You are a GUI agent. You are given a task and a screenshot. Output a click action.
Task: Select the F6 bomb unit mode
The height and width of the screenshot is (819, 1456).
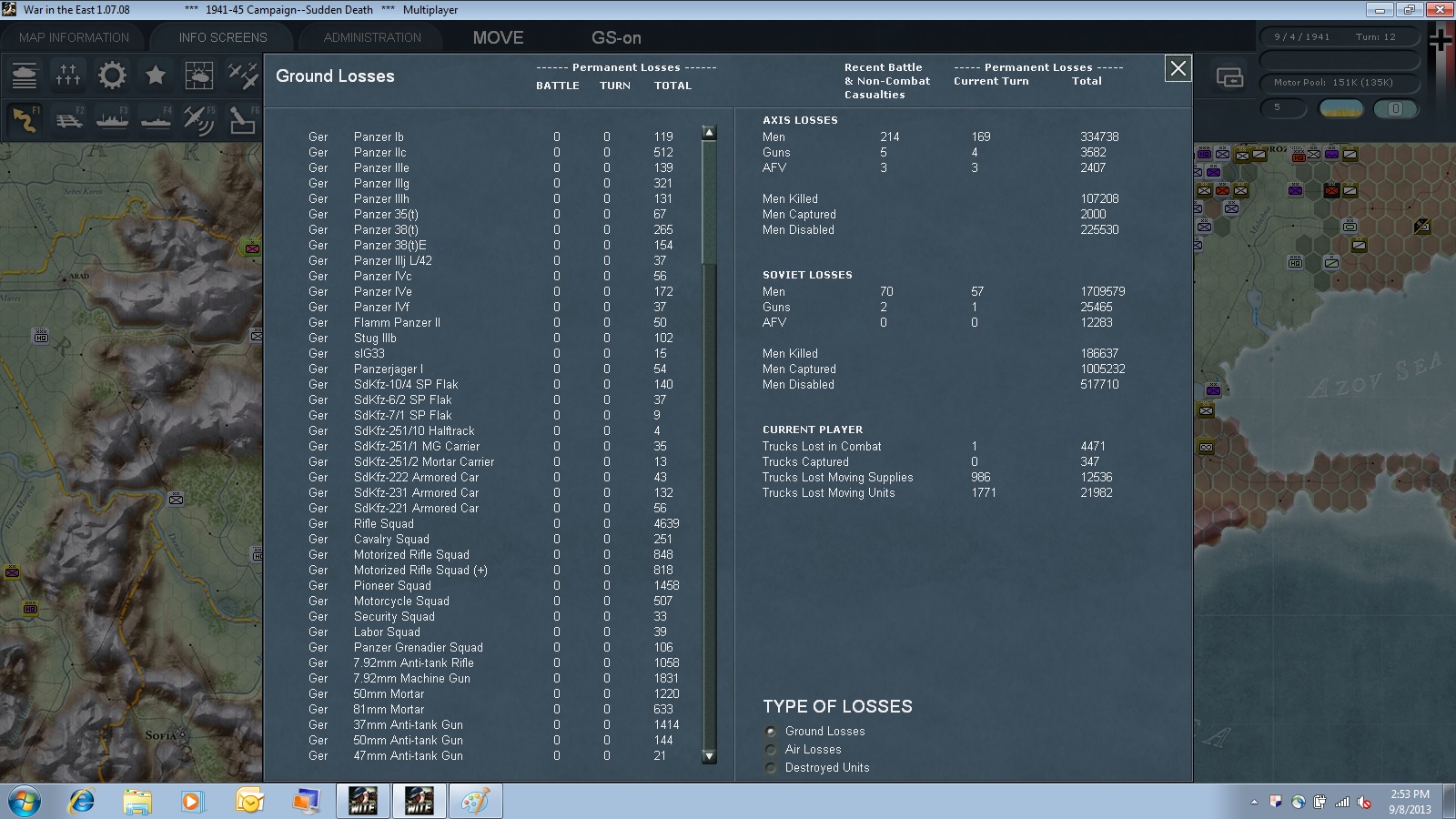pos(243,120)
